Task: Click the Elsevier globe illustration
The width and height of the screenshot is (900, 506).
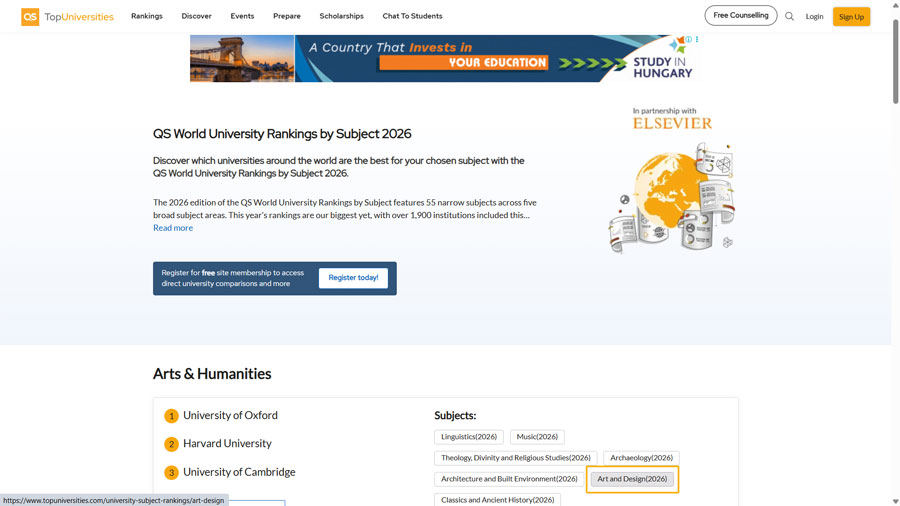Action: [671, 197]
